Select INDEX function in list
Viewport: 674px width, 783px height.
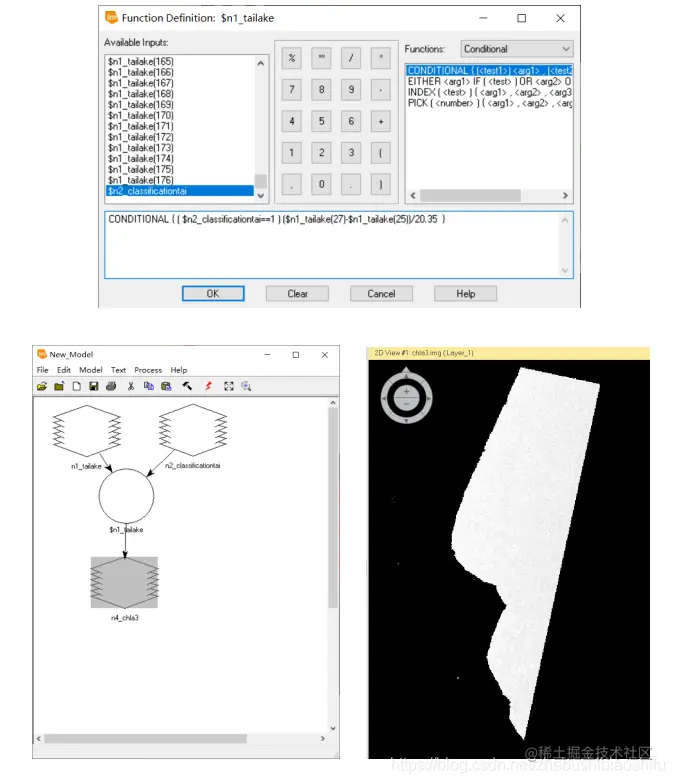click(x=489, y=92)
